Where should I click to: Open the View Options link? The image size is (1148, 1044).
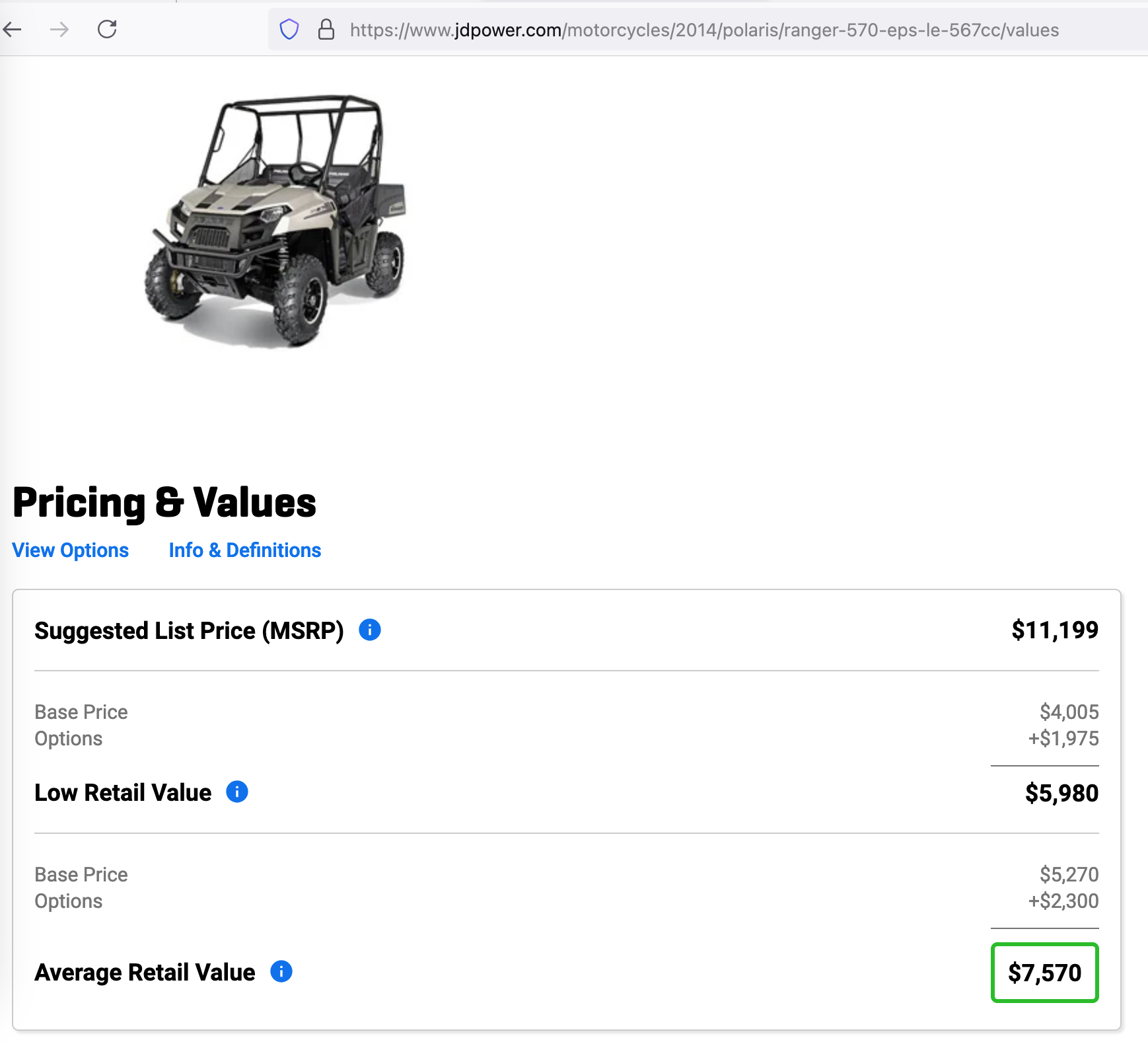click(71, 550)
